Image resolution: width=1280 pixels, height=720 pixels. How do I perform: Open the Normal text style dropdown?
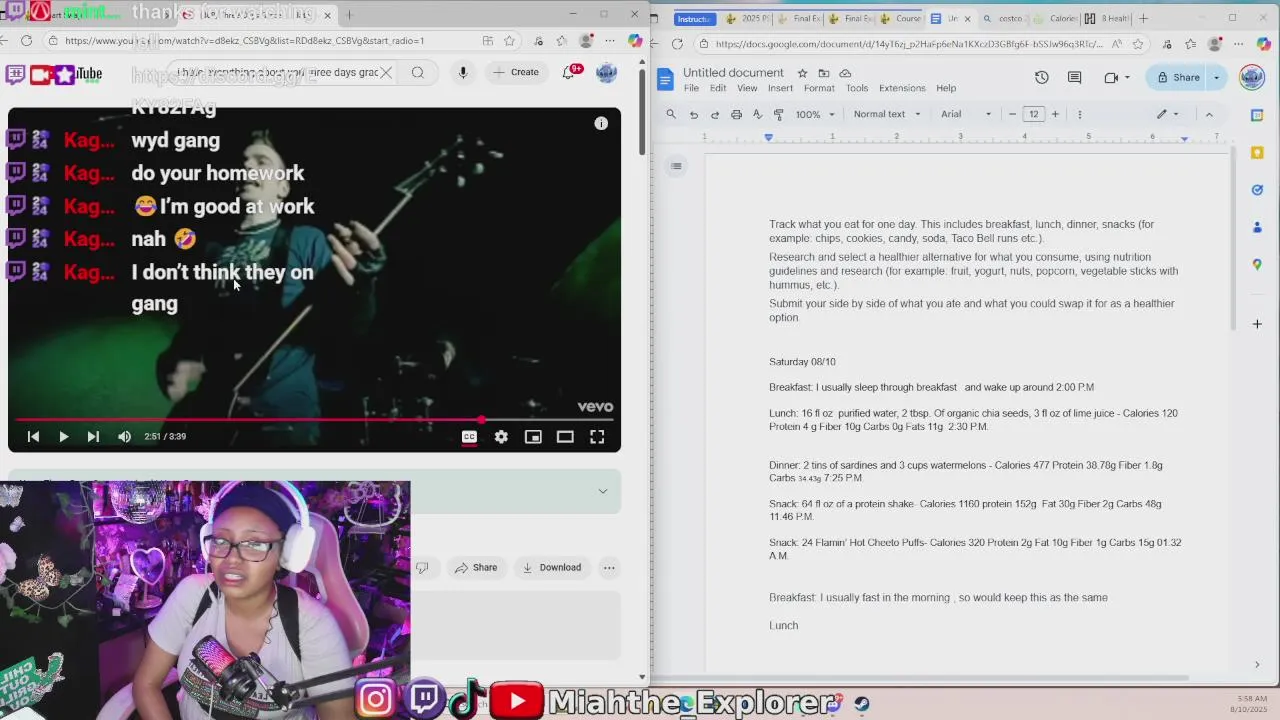pos(887,114)
